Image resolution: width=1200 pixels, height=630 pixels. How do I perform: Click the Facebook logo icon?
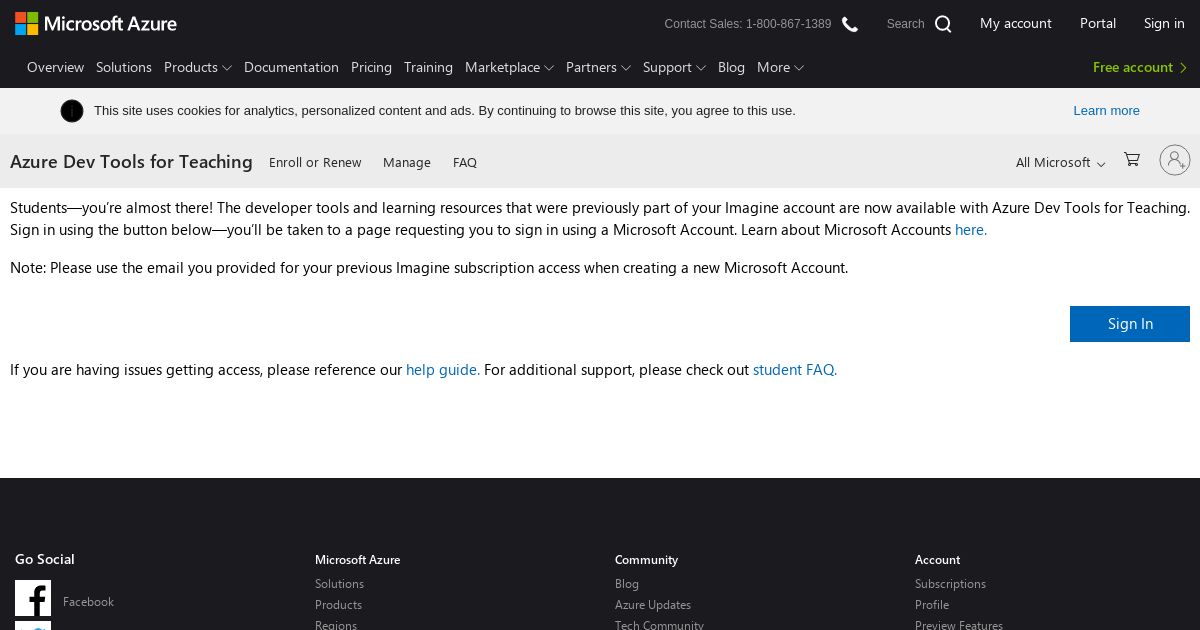pyautogui.click(x=33, y=598)
